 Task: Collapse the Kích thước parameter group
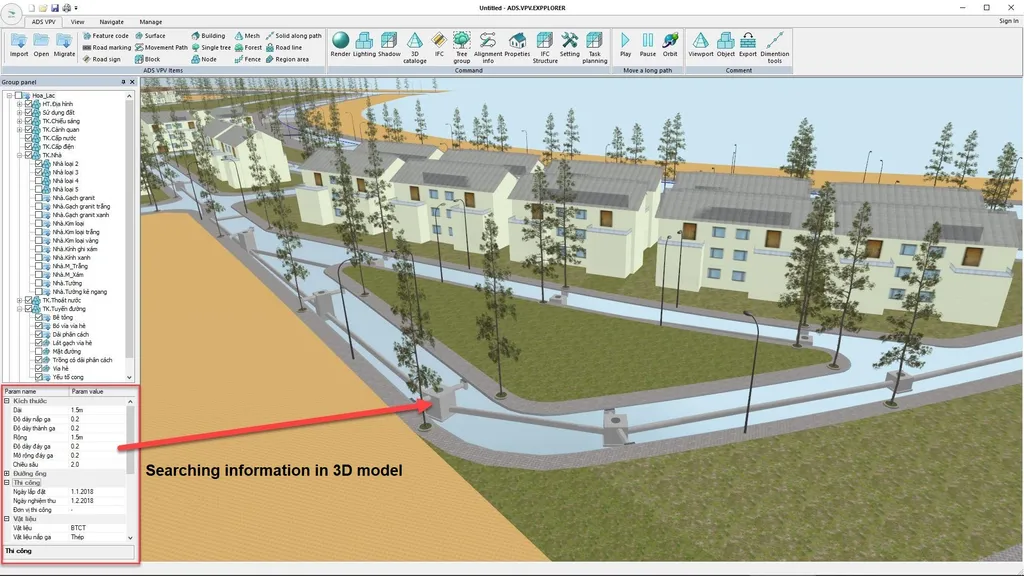point(7,401)
